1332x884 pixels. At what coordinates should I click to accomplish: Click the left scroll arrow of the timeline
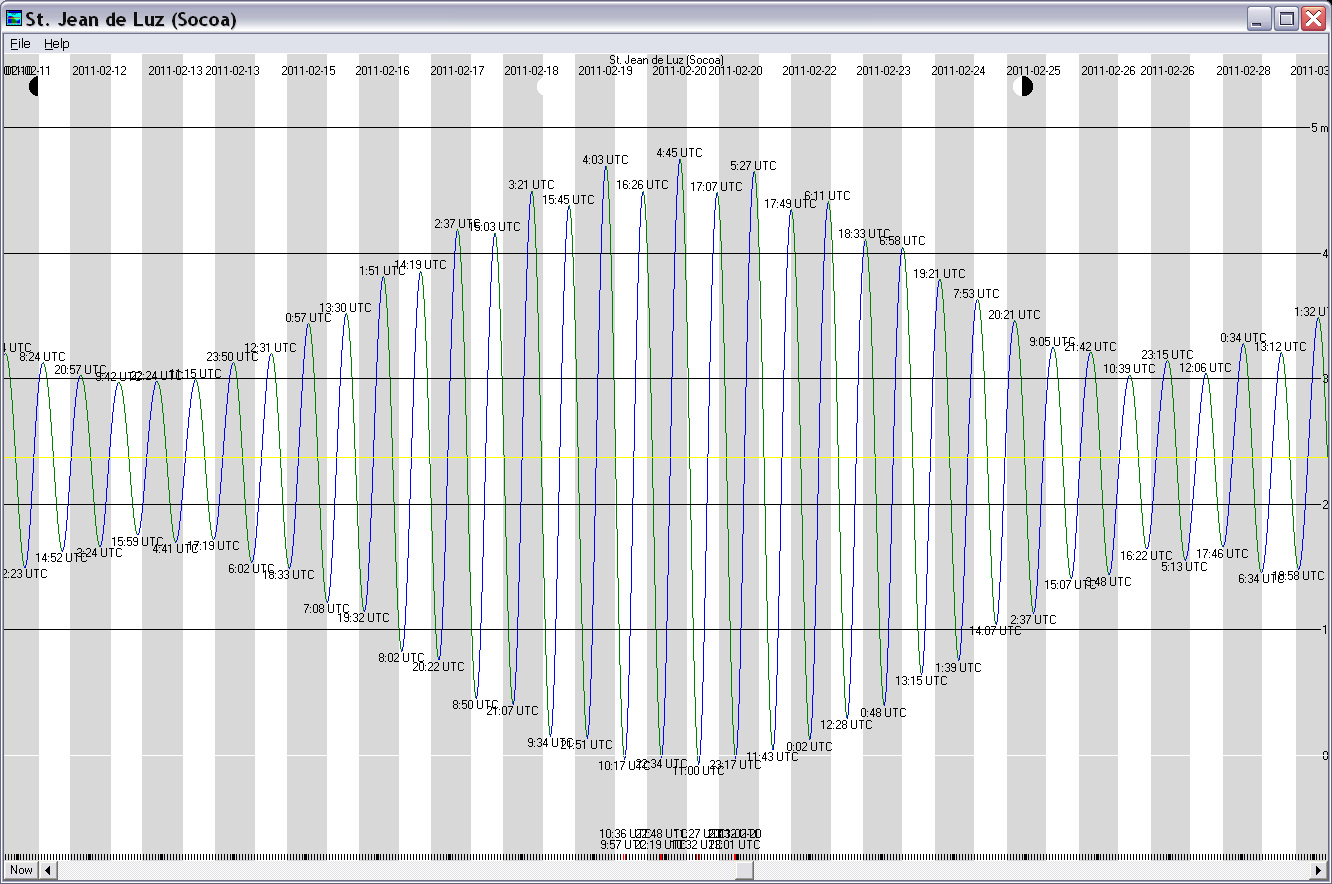click(x=49, y=870)
